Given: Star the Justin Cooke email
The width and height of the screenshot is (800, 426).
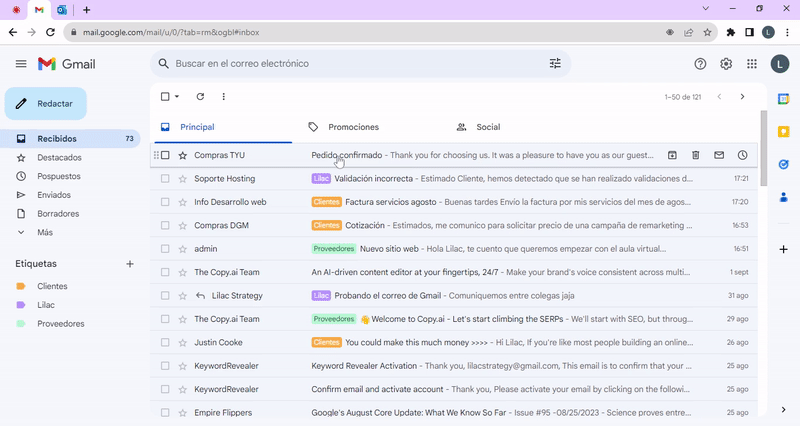Looking at the screenshot, I should pyautogui.click(x=183, y=342).
